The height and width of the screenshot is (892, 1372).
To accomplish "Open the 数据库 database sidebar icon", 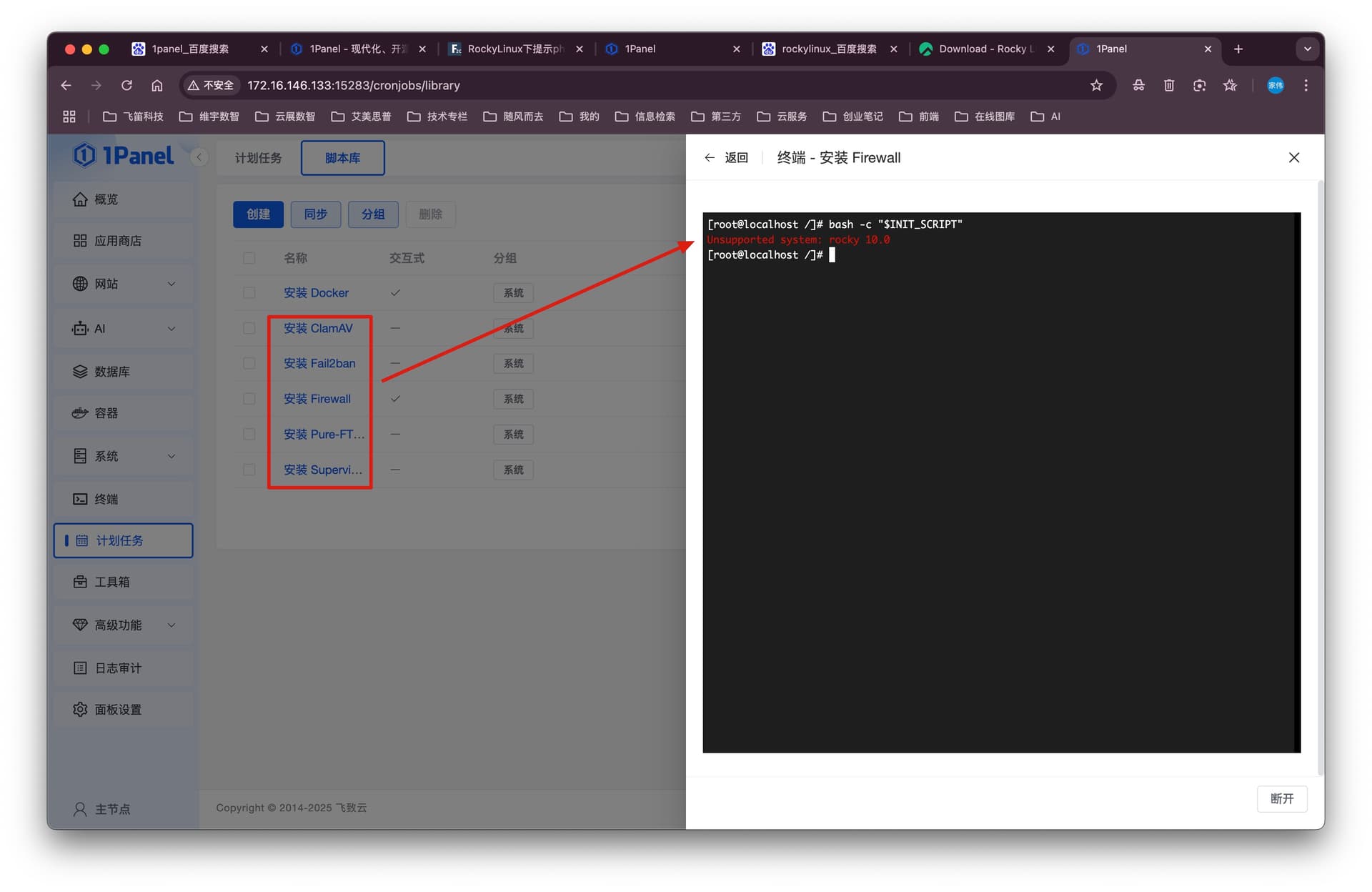I will pos(80,372).
